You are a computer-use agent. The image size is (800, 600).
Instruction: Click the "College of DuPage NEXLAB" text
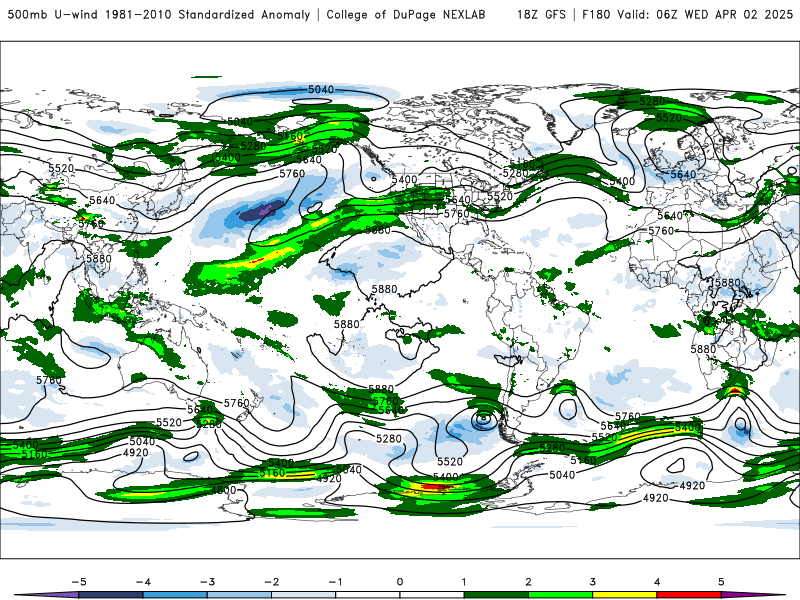click(406, 14)
